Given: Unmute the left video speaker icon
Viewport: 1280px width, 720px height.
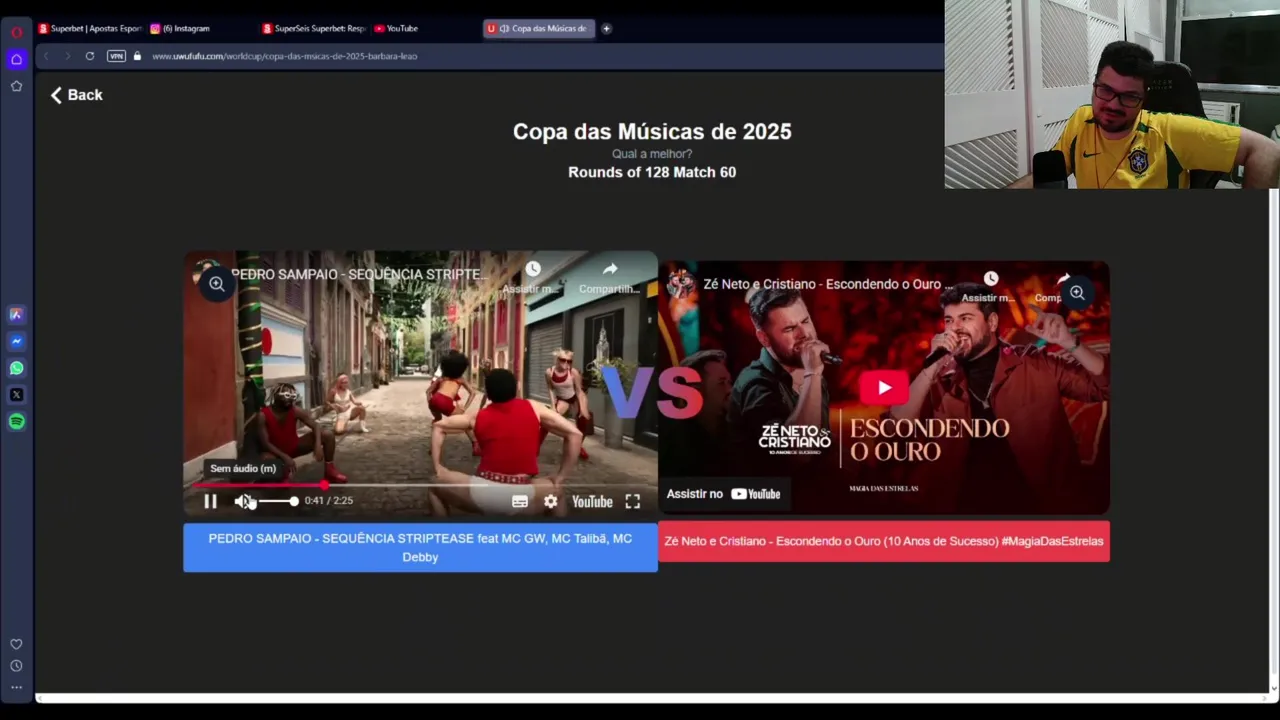Looking at the screenshot, I should [243, 501].
